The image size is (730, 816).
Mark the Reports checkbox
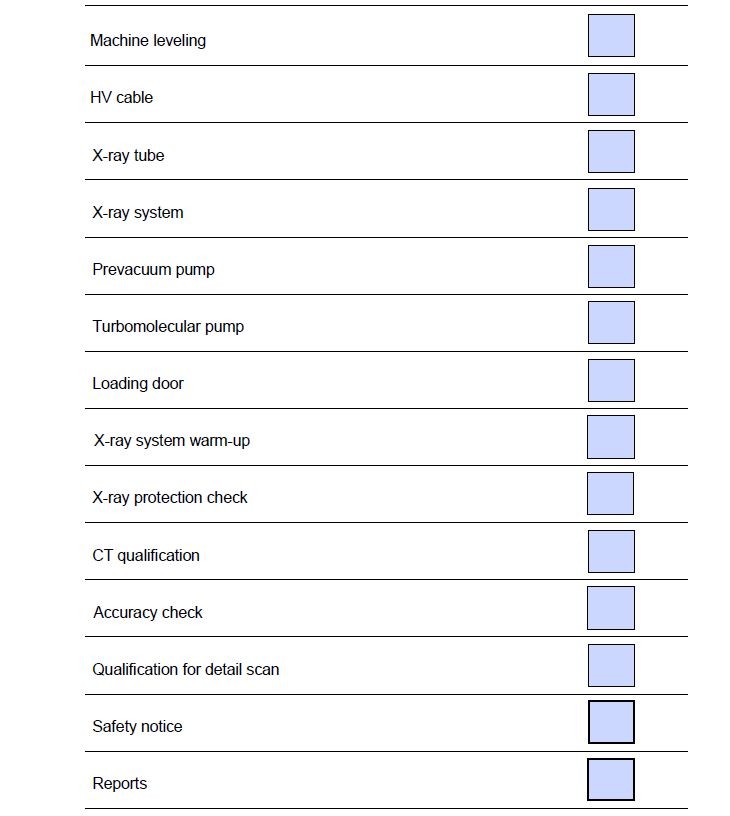tap(611, 780)
